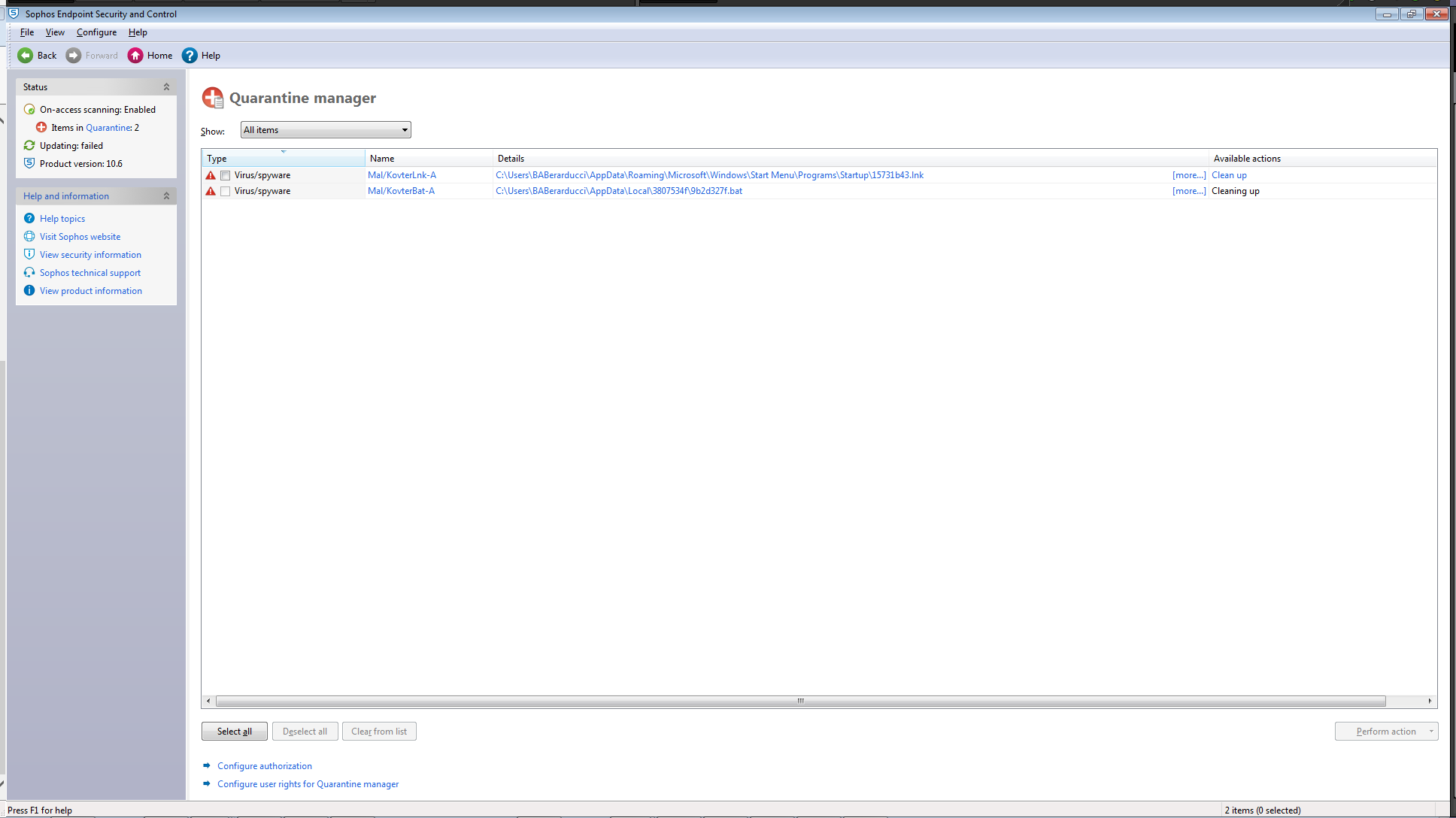Open the Quarantine link in Status panel
The width and height of the screenshot is (1456, 818).
(x=108, y=128)
